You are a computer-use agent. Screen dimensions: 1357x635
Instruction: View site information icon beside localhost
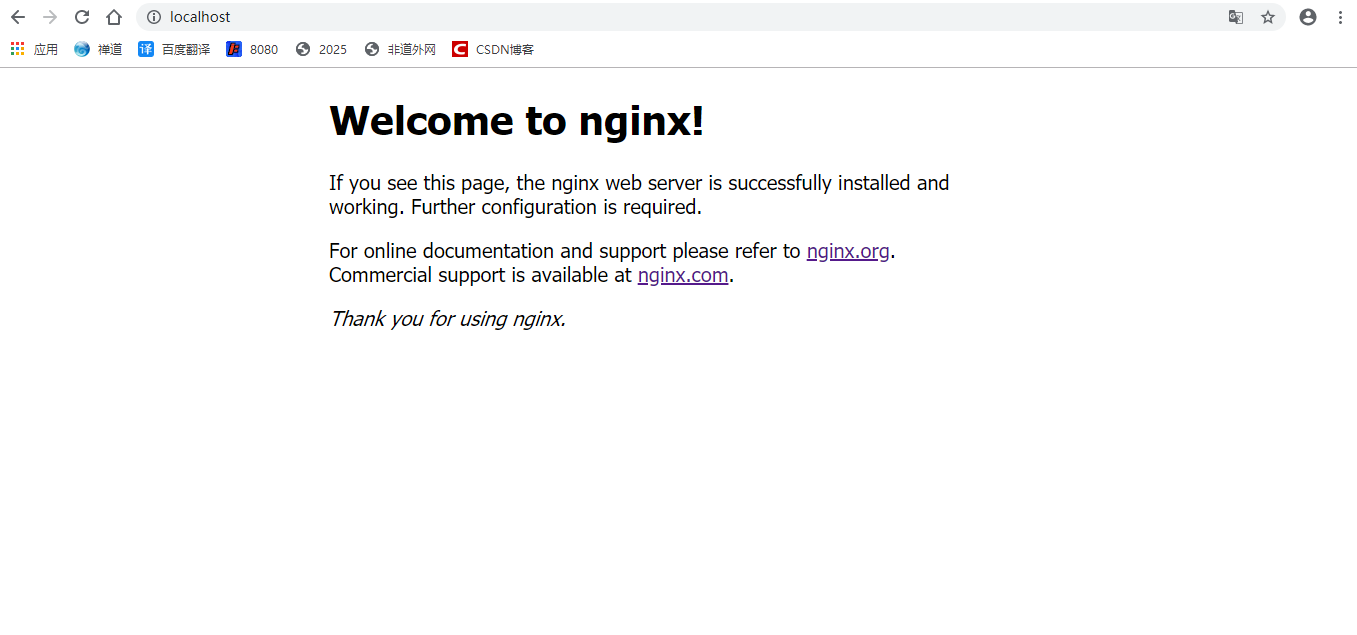(154, 17)
